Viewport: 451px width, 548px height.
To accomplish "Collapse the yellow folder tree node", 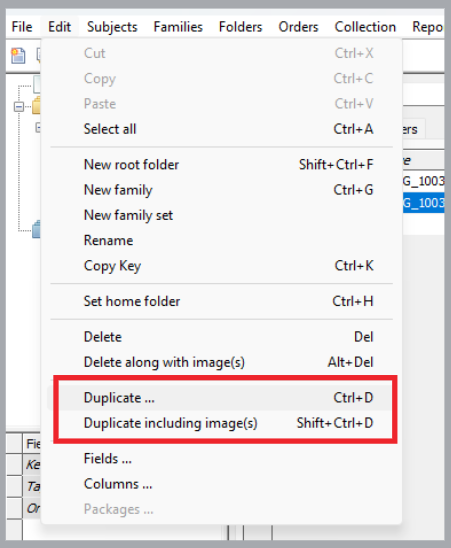I will [x=19, y=106].
